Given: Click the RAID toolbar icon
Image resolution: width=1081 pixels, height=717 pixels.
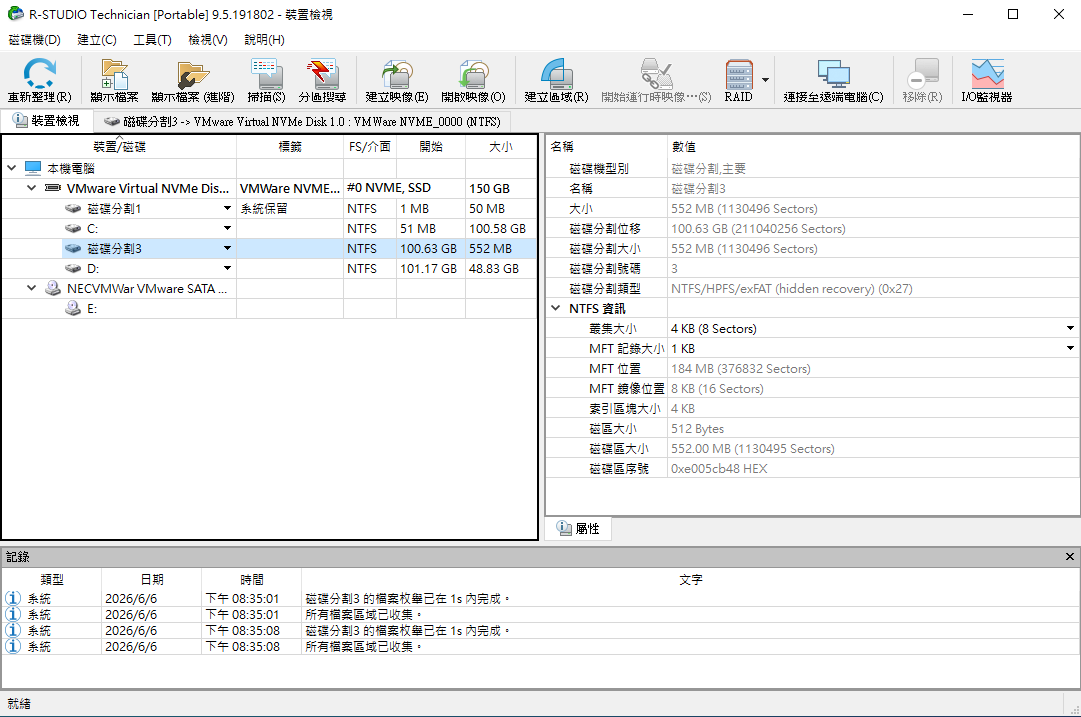Looking at the screenshot, I should click(738, 74).
